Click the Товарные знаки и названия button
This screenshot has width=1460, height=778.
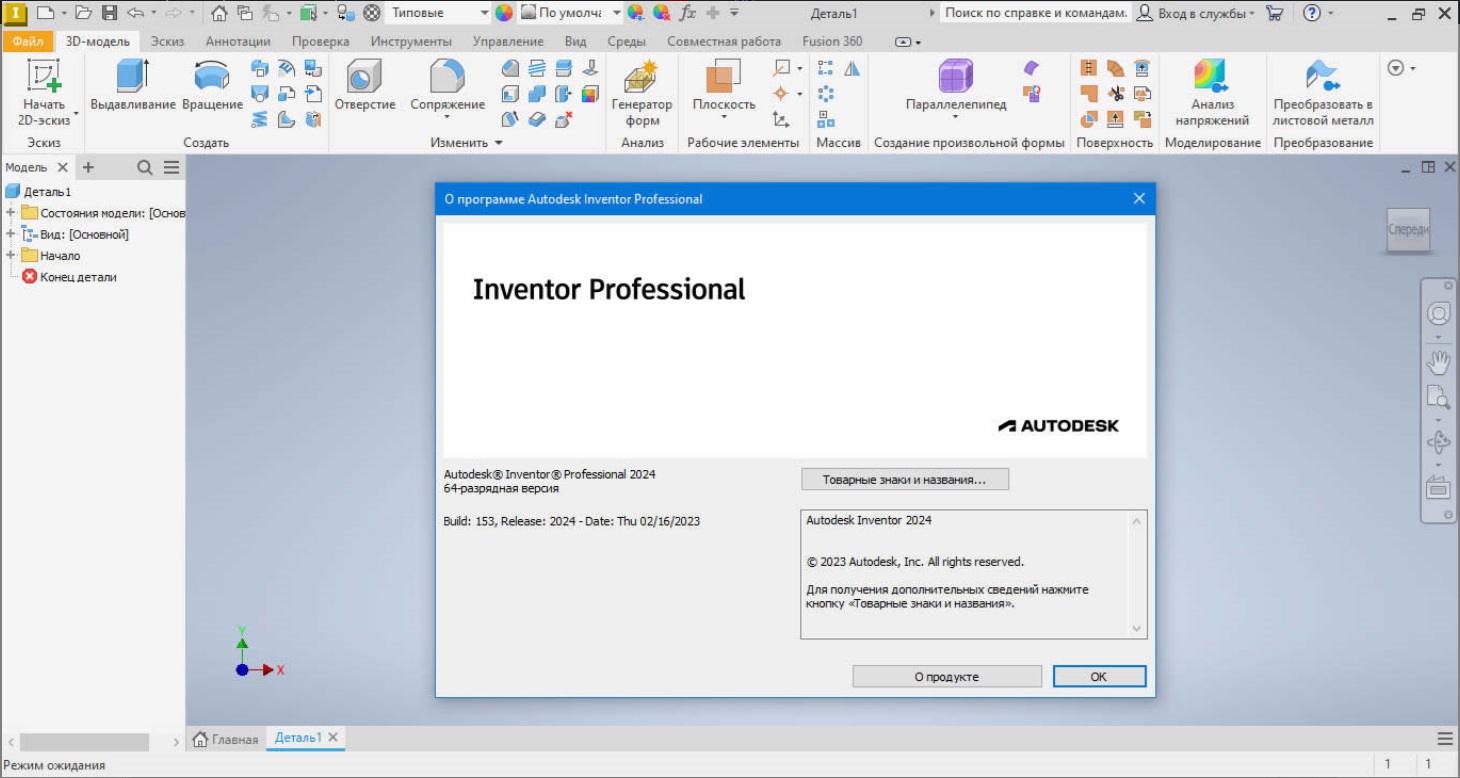(x=904, y=480)
